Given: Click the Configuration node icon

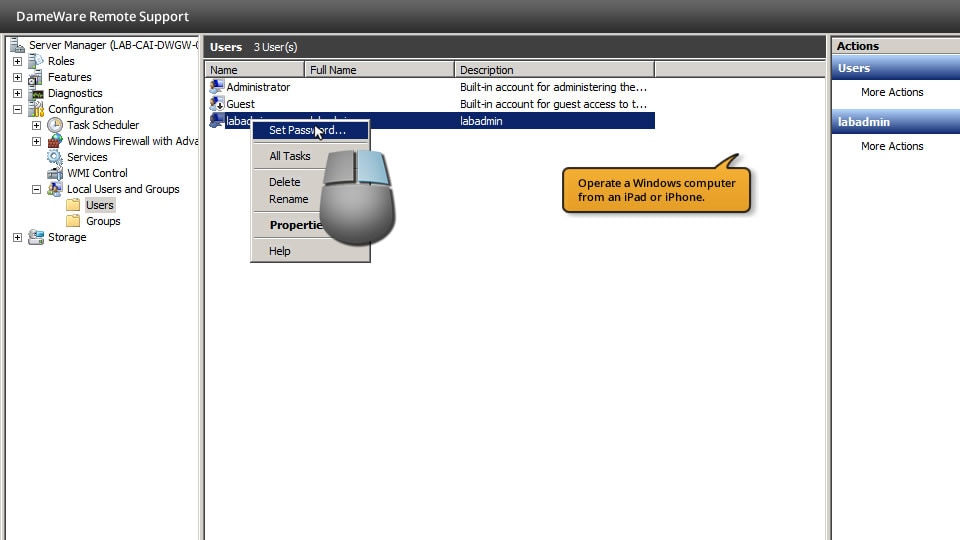Looking at the screenshot, I should tap(36, 109).
